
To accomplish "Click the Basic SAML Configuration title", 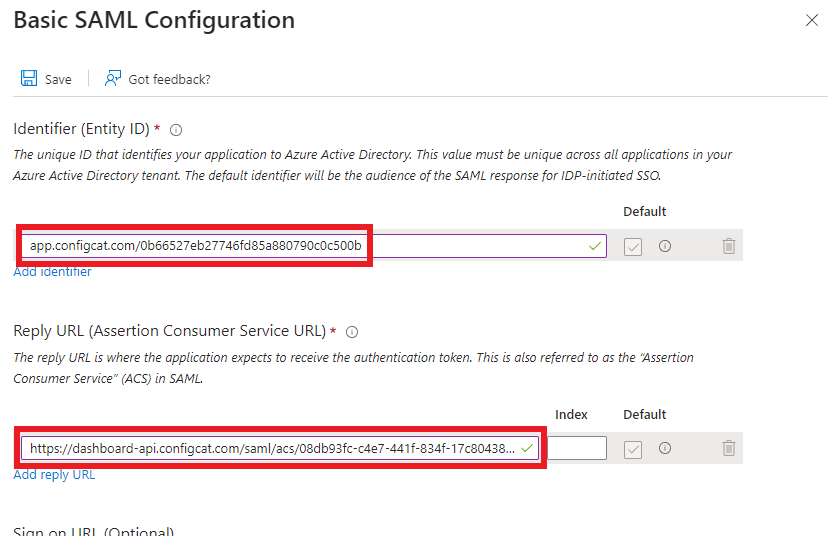I will (154, 20).
